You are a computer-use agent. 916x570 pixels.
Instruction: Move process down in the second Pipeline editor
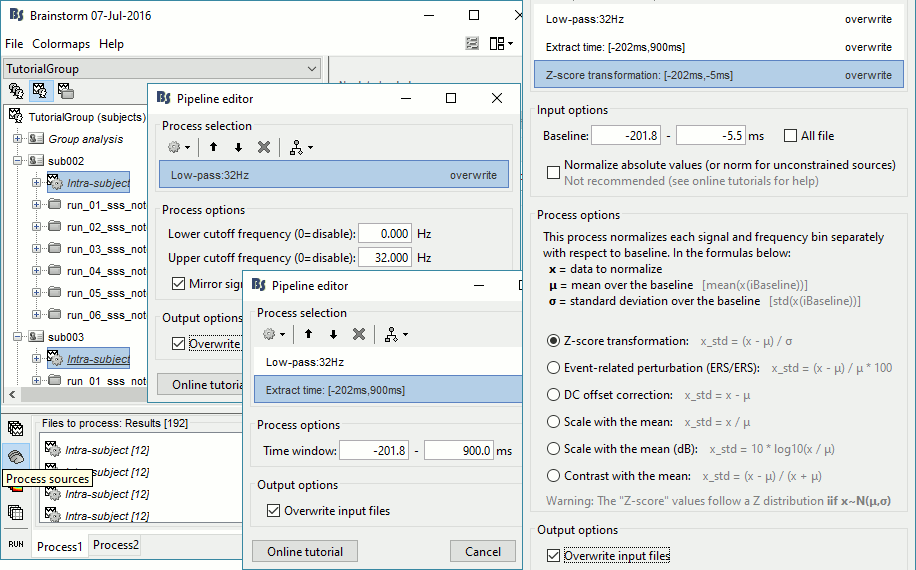point(333,335)
